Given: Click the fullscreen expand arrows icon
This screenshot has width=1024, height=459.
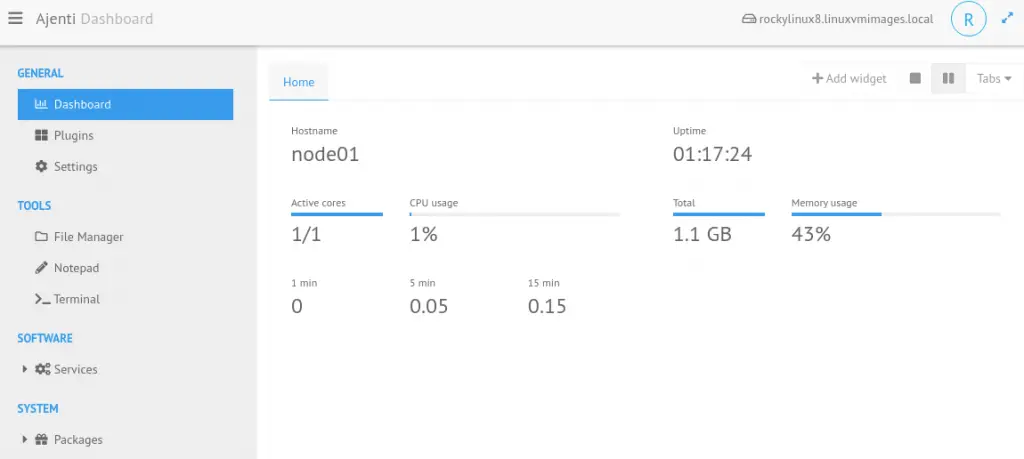Looking at the screenshot, I should point(1007,19).
